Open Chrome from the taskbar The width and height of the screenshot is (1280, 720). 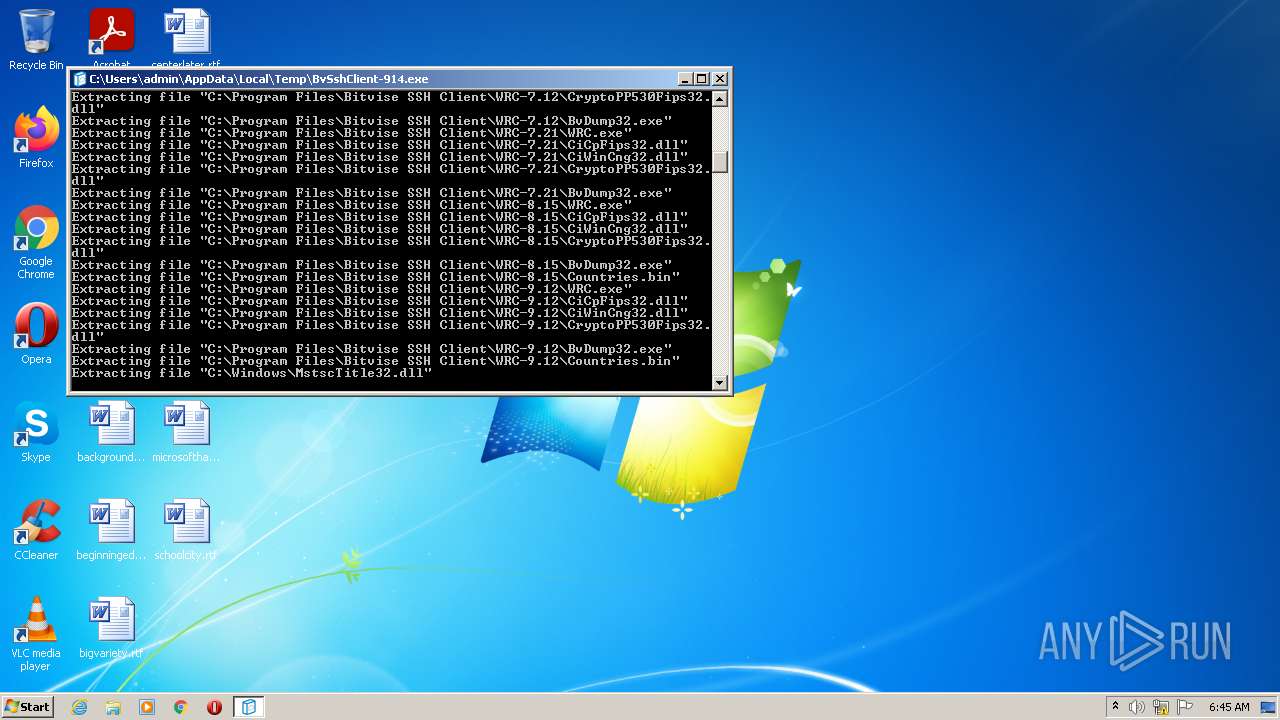pyautogui.click(x=181, y=707)
